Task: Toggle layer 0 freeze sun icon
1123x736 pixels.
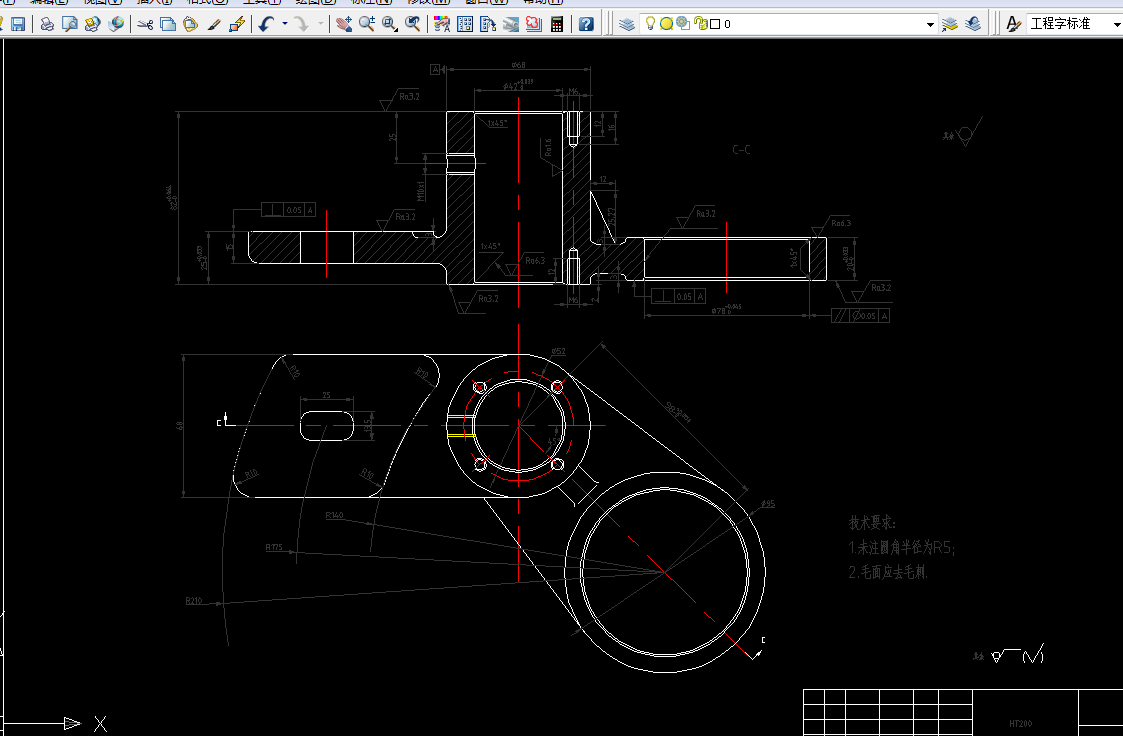Action: [x=666, y=24]
